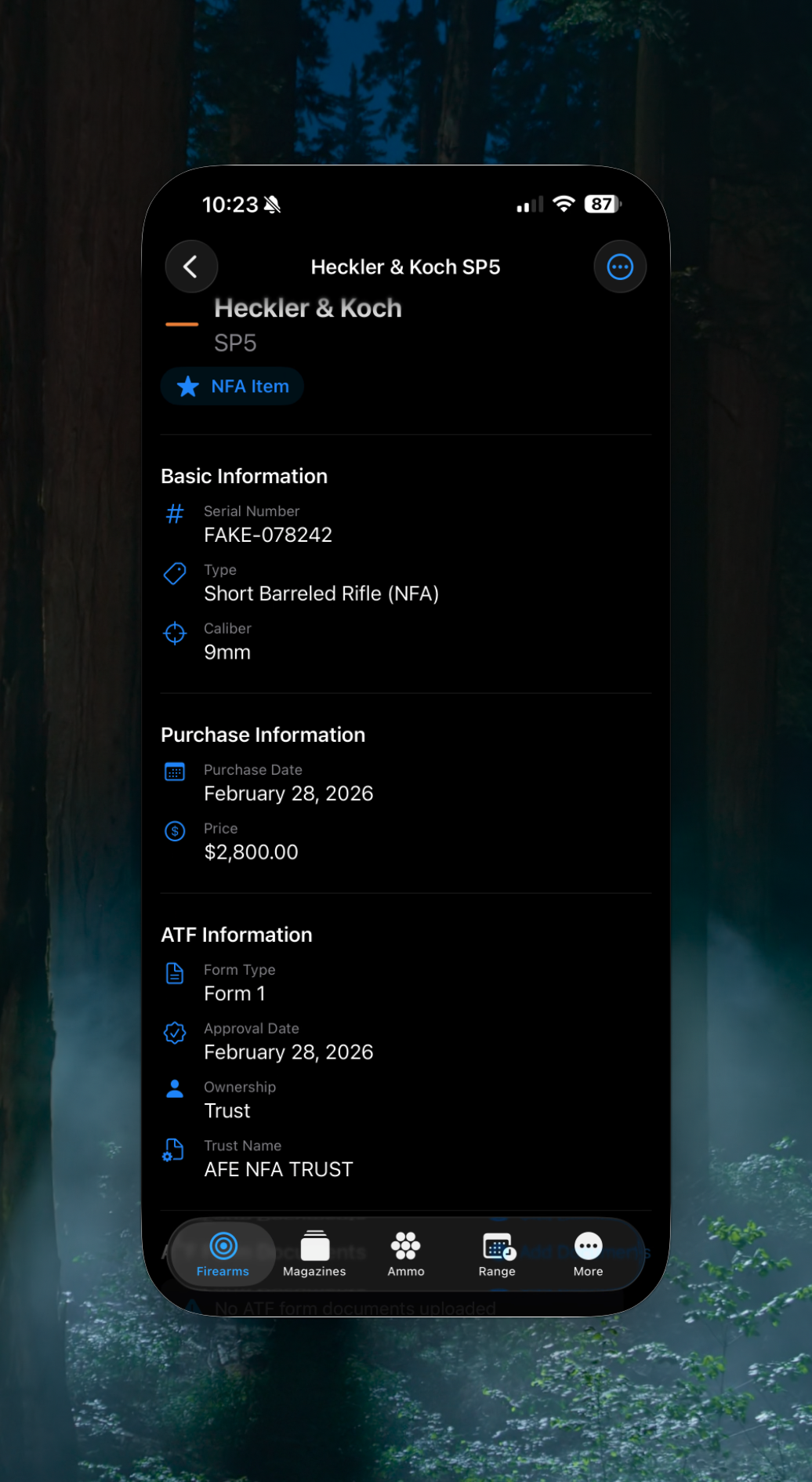Select approval date February 28, 2026
Viewport: 812px width, 1482px height.
click(x=288, y=1052)
